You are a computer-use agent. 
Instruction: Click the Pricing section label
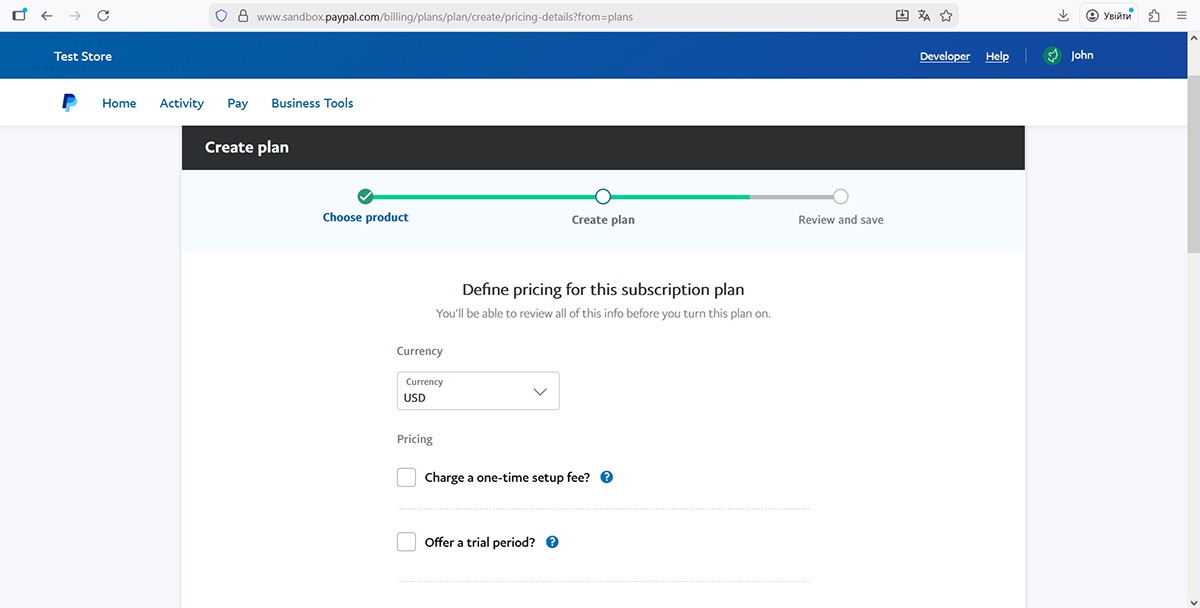(415, 439)
